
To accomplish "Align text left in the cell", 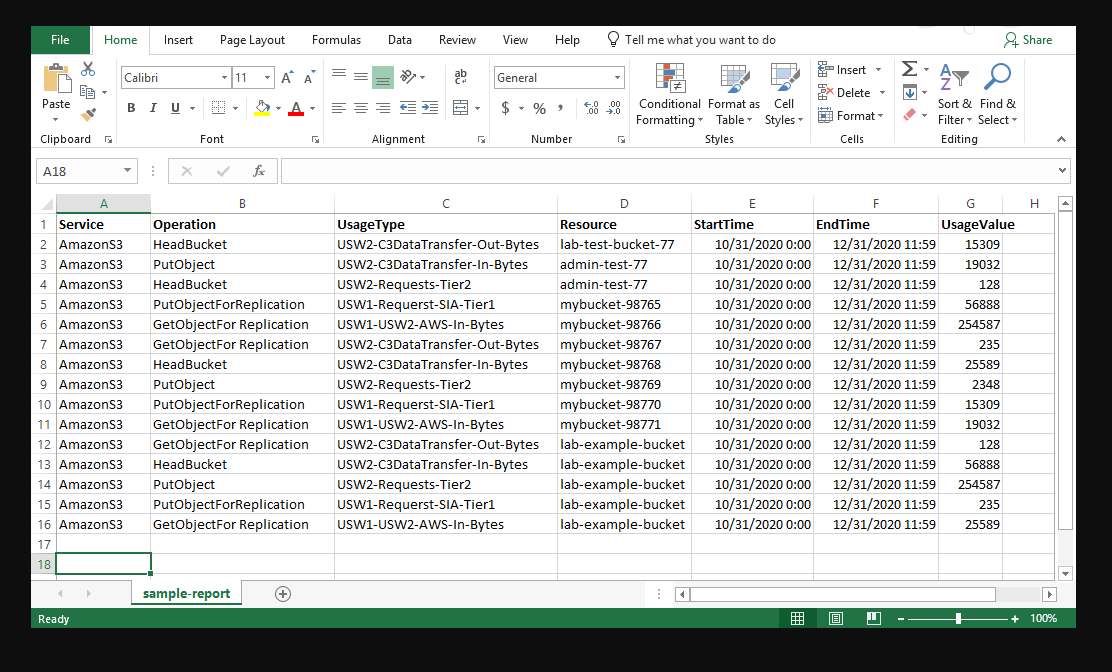I will coord(339,108).
